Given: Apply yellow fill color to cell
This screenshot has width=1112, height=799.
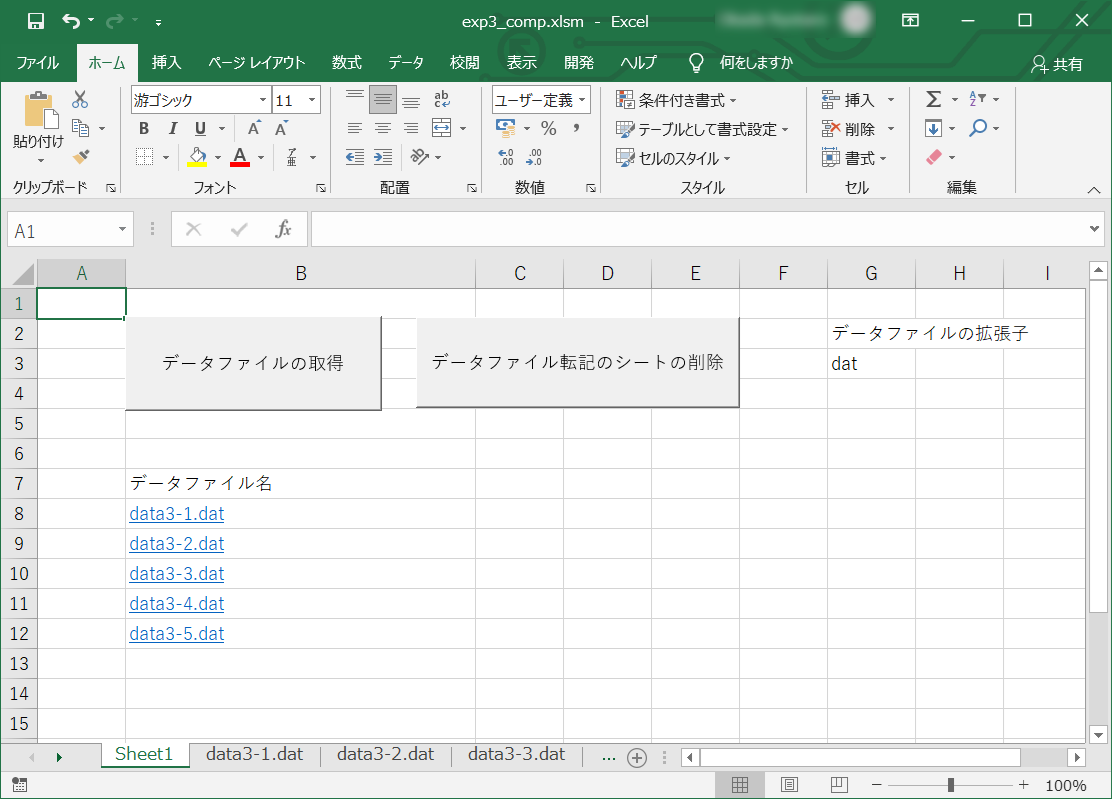Looking at the screenshot, I should (197, 157).
